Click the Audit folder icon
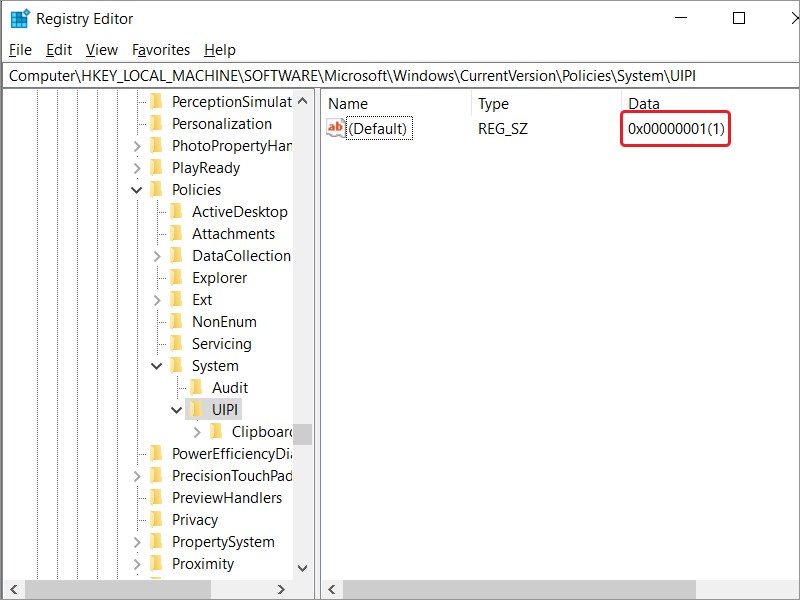This screenshot has height=600, width=800. [196, 387]
